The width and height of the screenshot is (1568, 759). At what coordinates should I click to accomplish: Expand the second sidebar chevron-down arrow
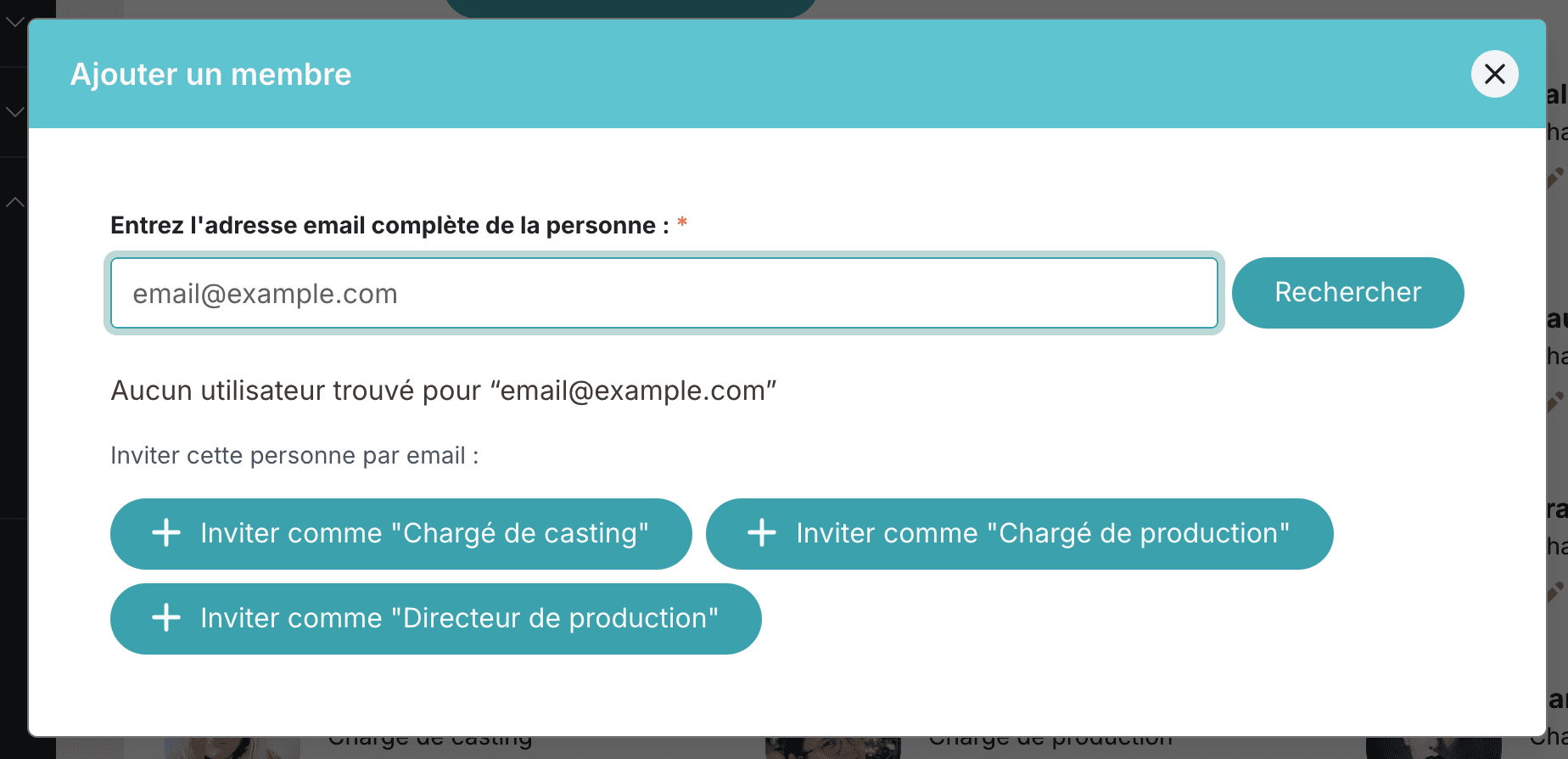(15, 112)
